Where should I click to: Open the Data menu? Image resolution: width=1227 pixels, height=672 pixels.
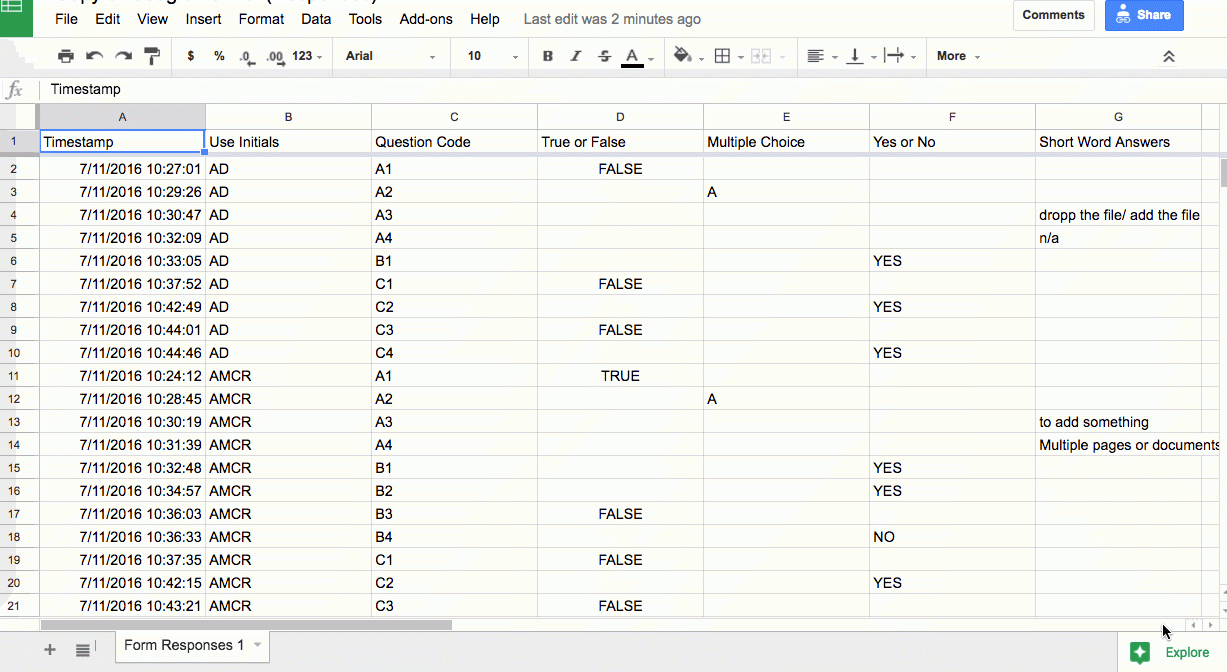point(316,19)
